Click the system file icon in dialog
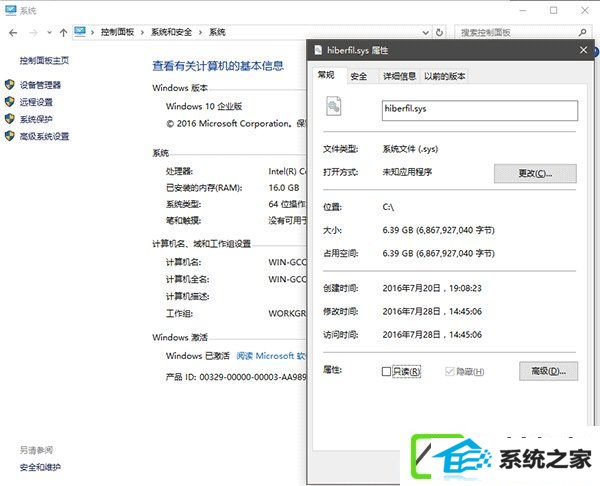The height and width of the screenshot is (486, 600). (x=334, y=106)
